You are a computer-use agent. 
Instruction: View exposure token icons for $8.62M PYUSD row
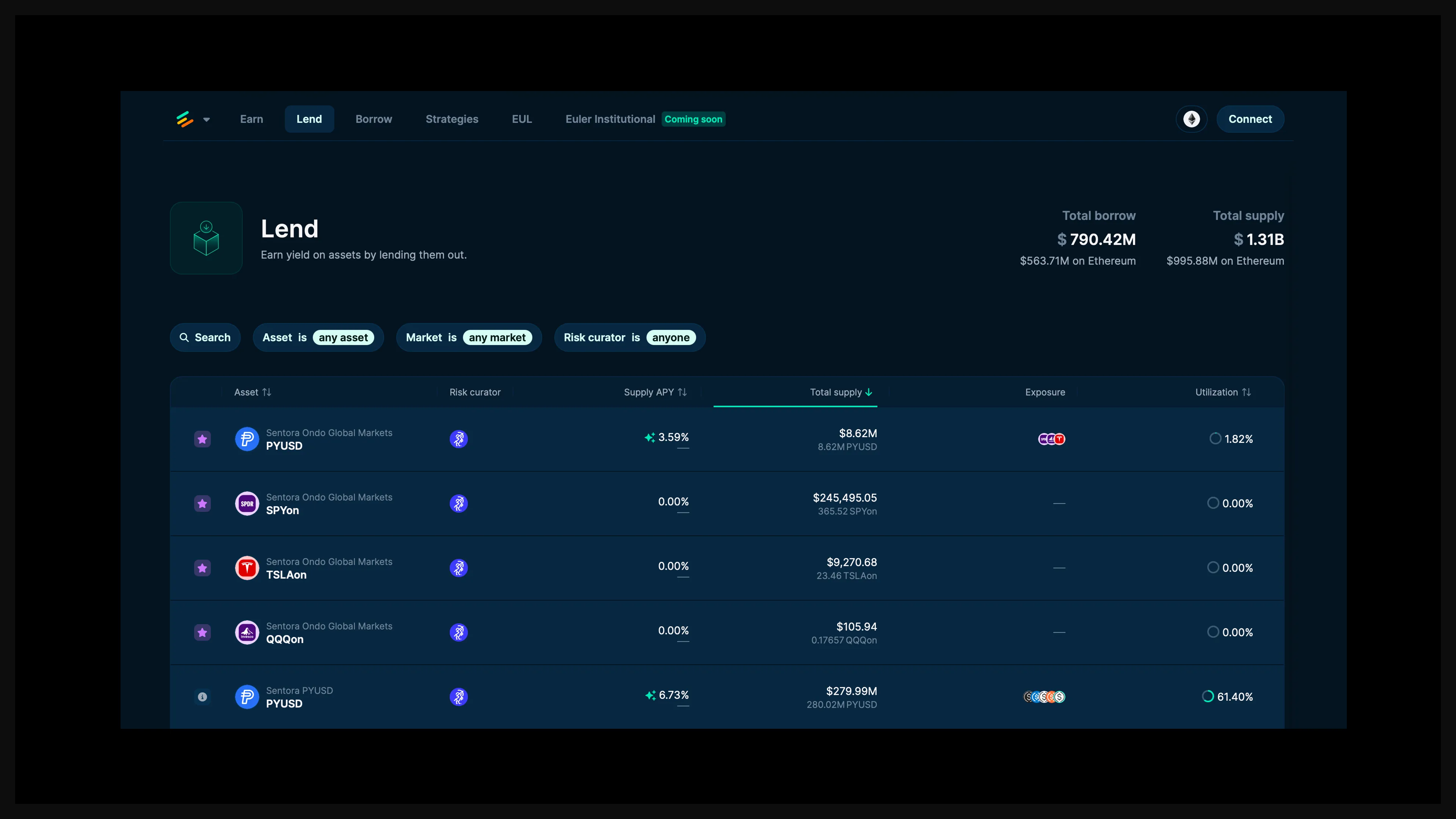(x=1052, y=439)
